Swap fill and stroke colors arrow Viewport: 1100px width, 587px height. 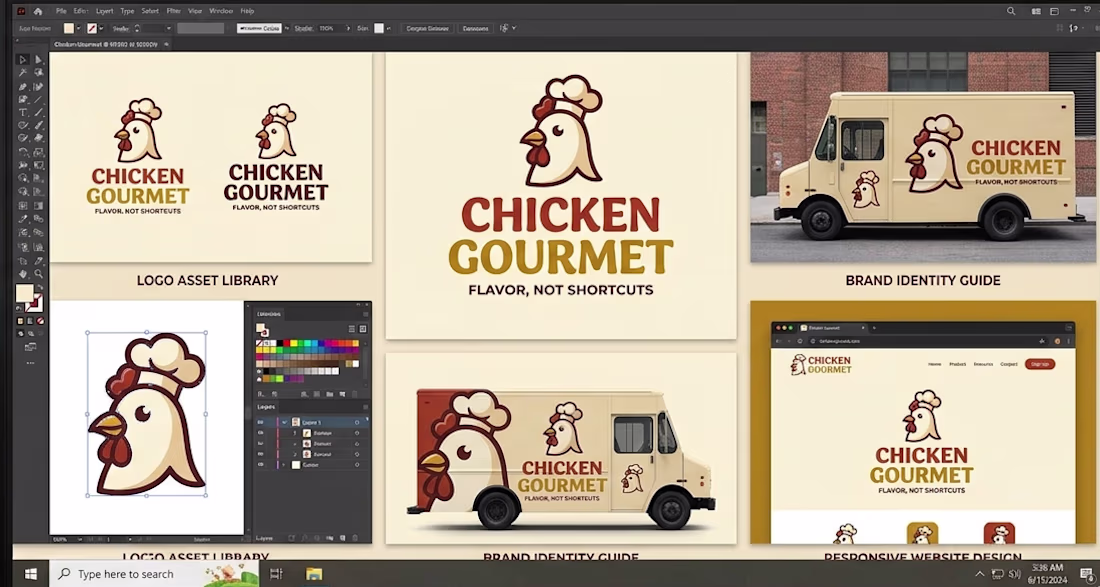click(x=39, y=288)
